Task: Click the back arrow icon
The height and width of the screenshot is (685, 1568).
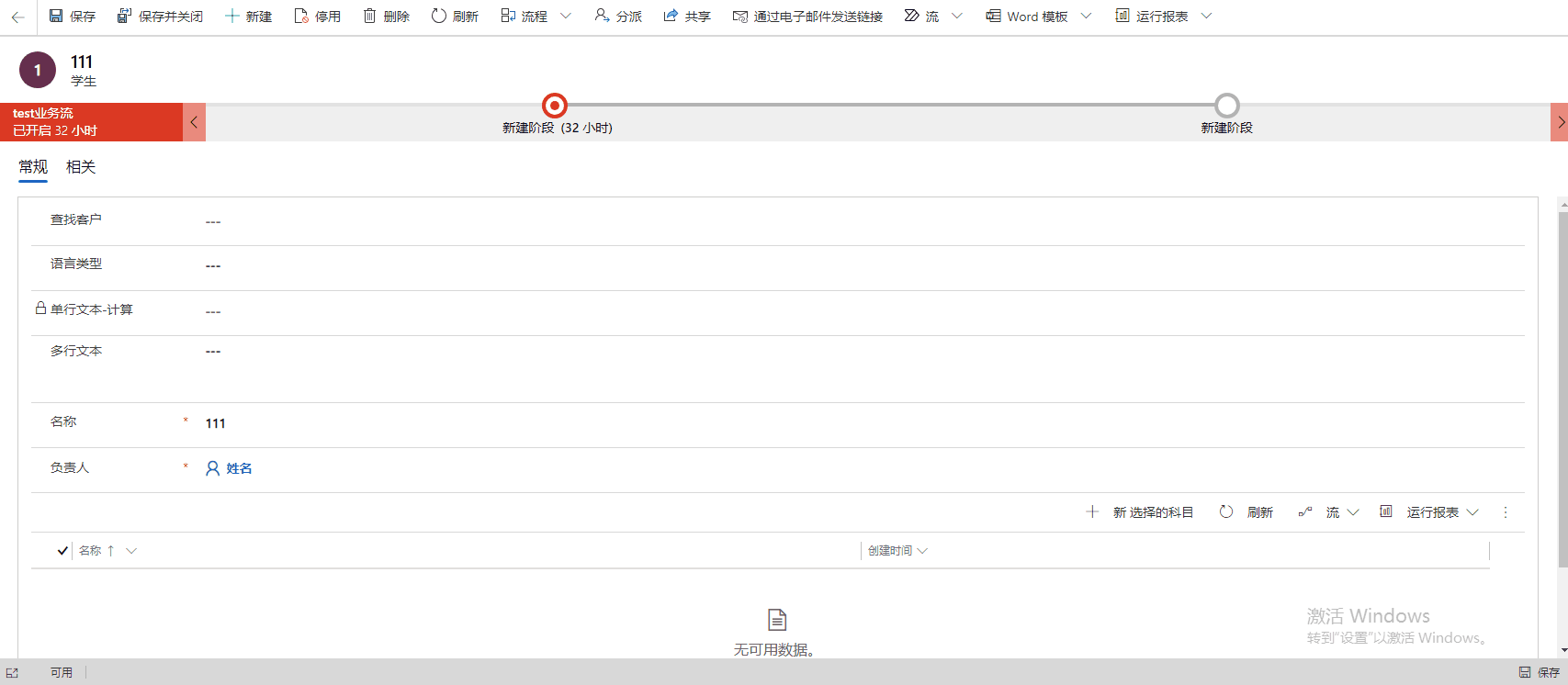Action: [x=17, y=17]
